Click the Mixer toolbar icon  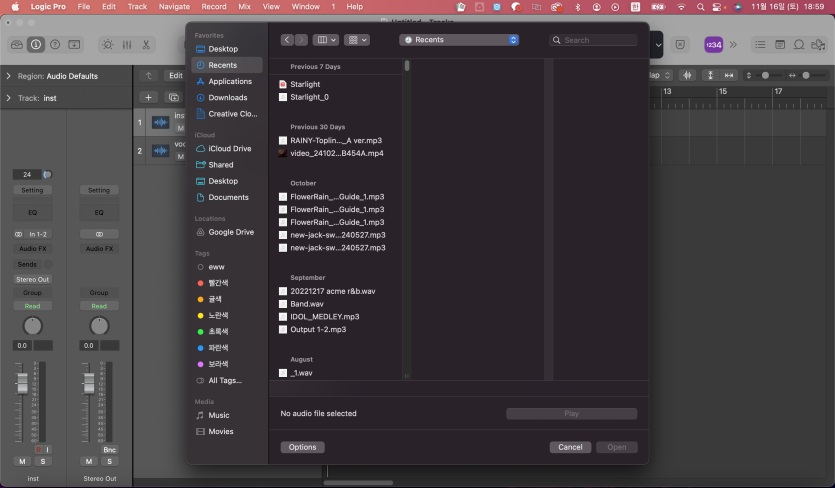(x=126, y=45)
